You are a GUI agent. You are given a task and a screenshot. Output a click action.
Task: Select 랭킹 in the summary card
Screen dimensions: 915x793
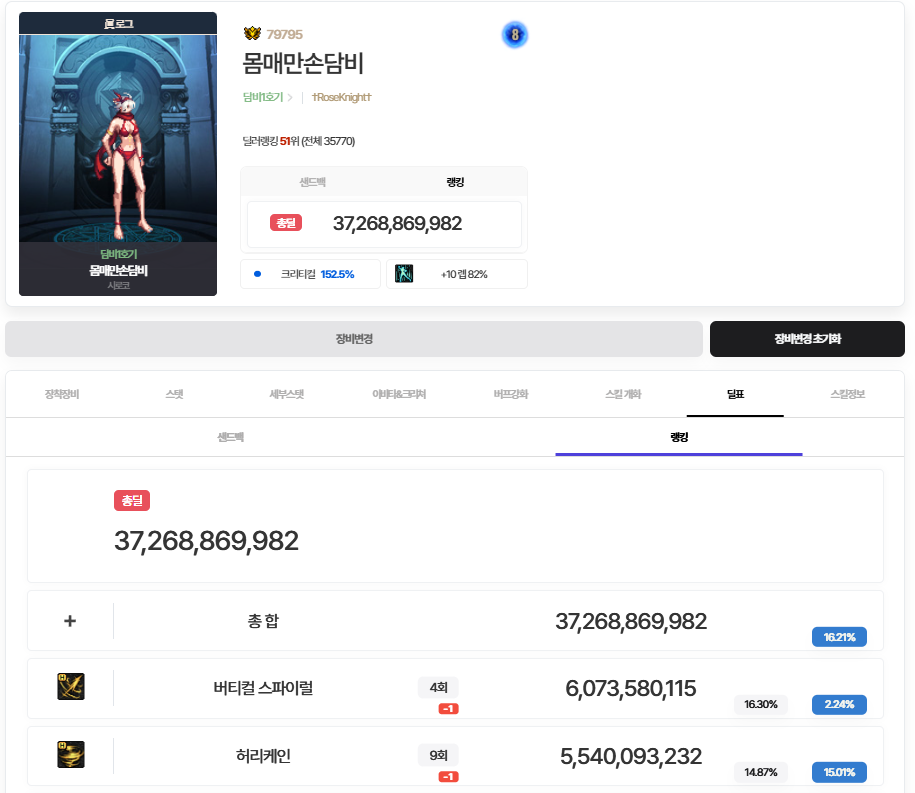455,182
